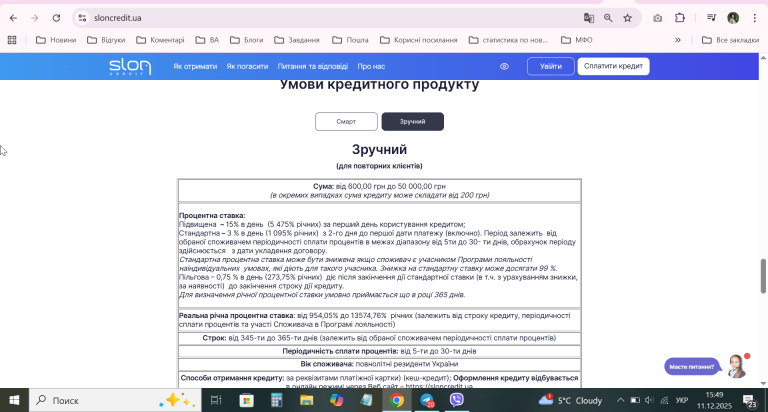
Task: Open the Пошта bookmarks folder
Action: [350, 40]
